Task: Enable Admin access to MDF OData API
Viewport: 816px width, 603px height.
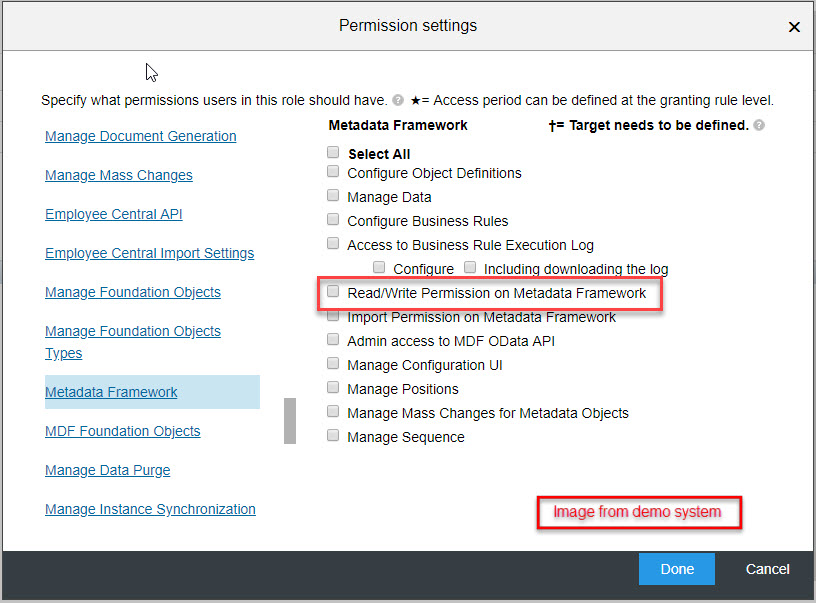Action: click(x=333, y=339)
